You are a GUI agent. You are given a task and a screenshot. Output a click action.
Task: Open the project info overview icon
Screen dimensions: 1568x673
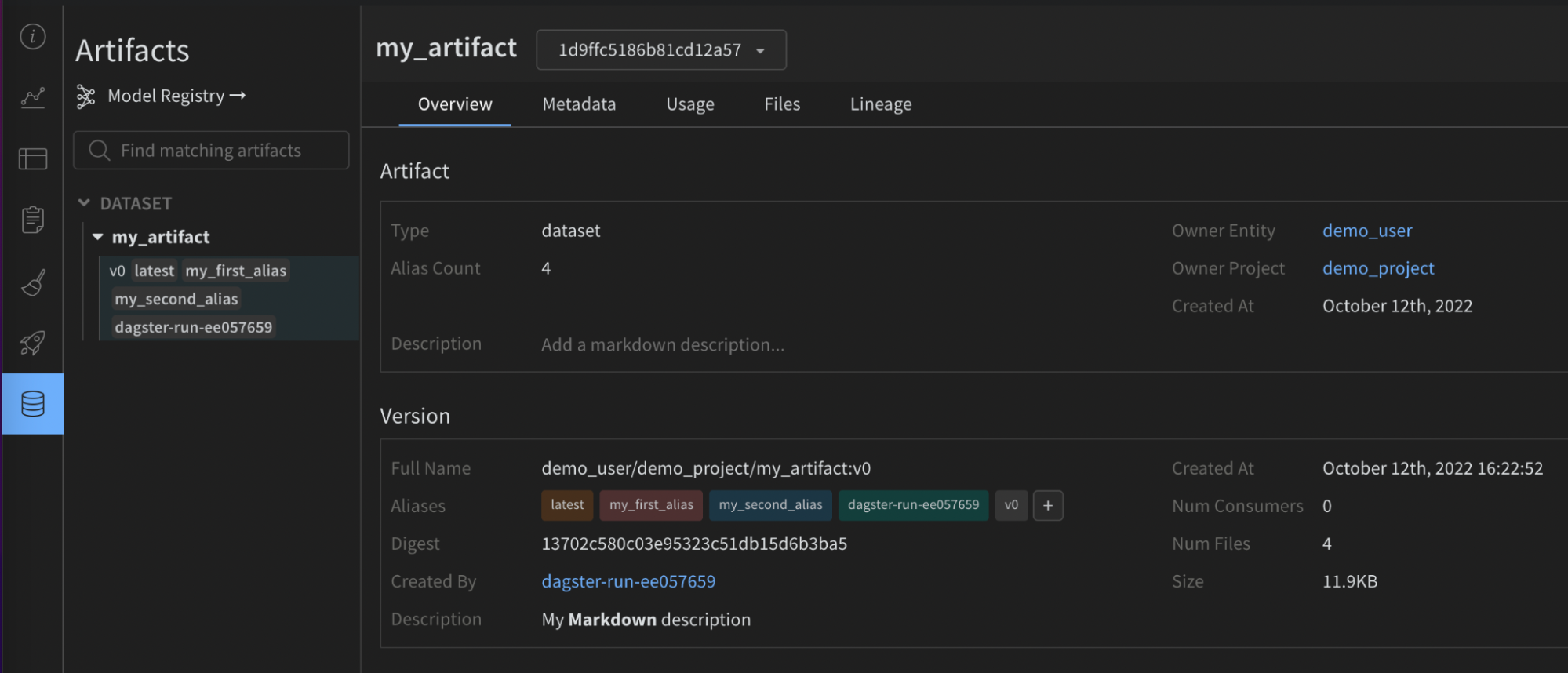click(33, 36)
